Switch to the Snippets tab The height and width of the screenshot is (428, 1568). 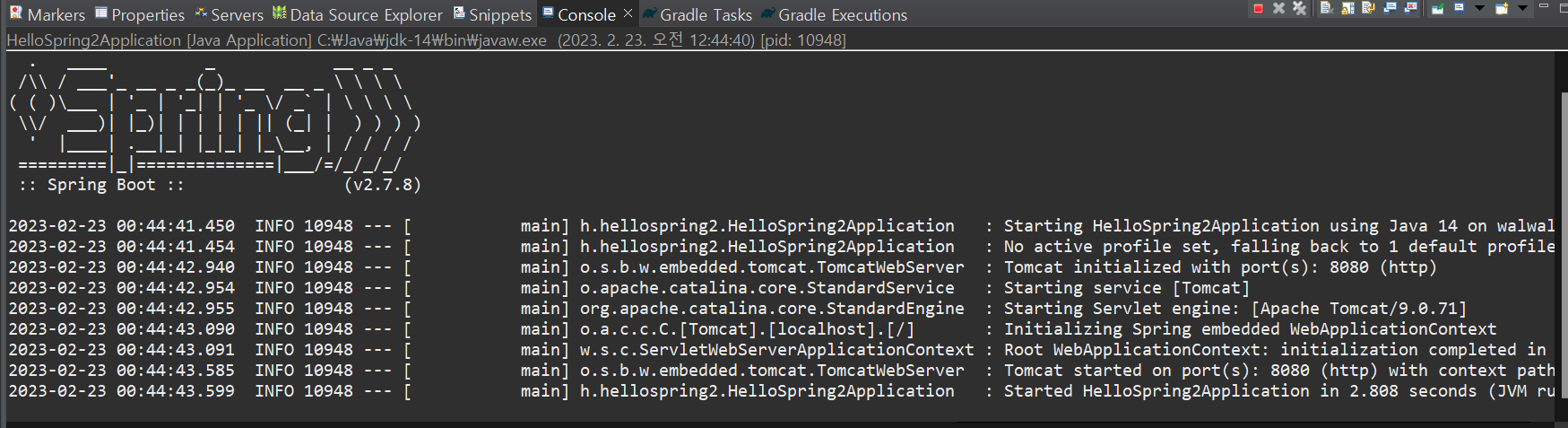(x=492, y=14)
